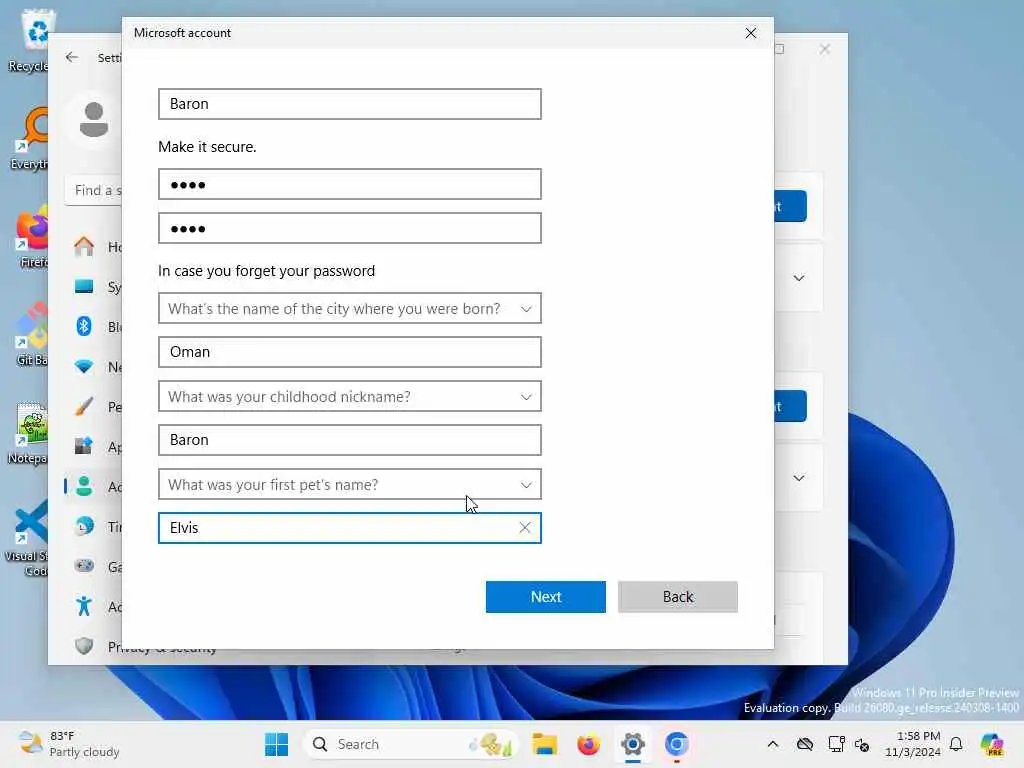Viewport: 1024px width, 768px height.
Task: Click the Accessibility icon in Settings sidebar
Action: 84,606
